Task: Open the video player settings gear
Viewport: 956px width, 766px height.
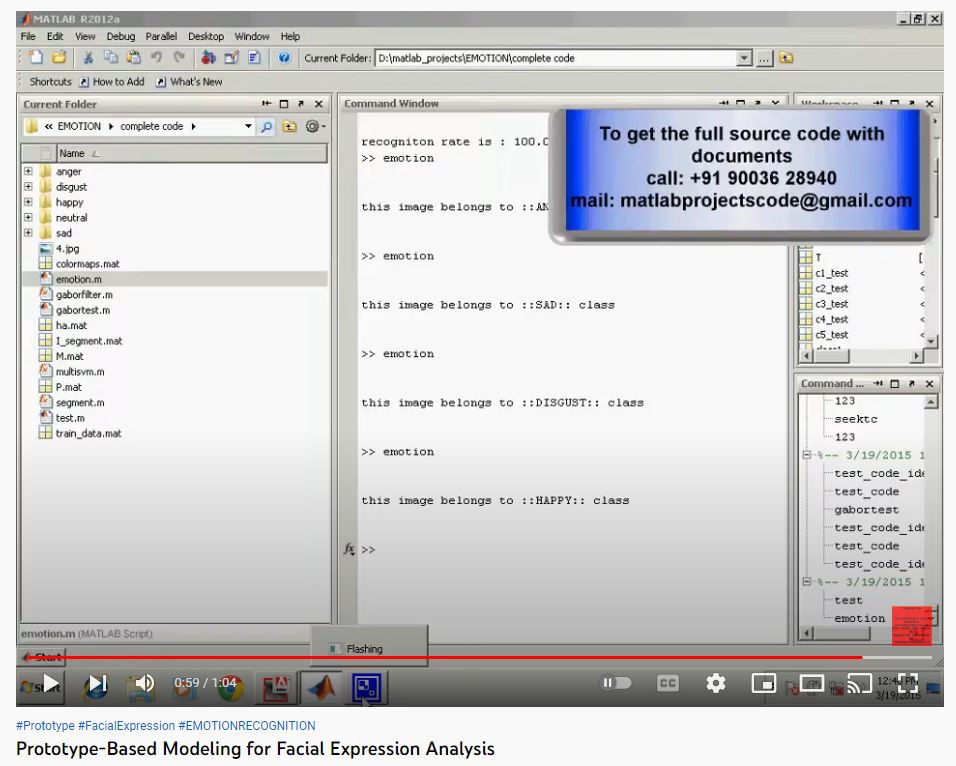Action: click(x=715, y=683)
